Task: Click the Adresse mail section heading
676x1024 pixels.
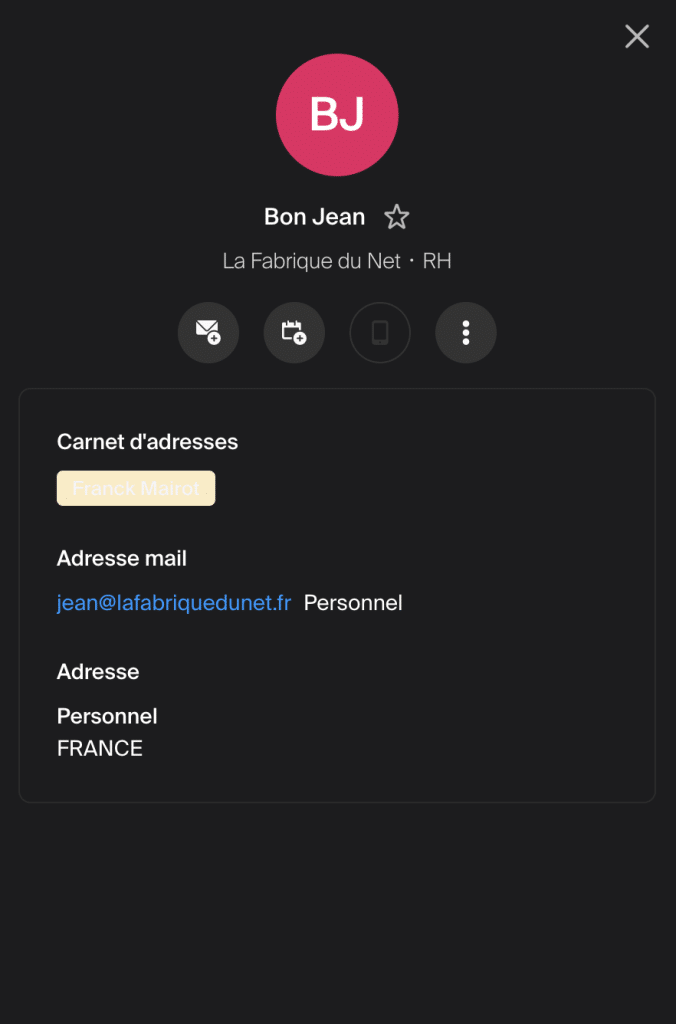Action: point(122,558)
